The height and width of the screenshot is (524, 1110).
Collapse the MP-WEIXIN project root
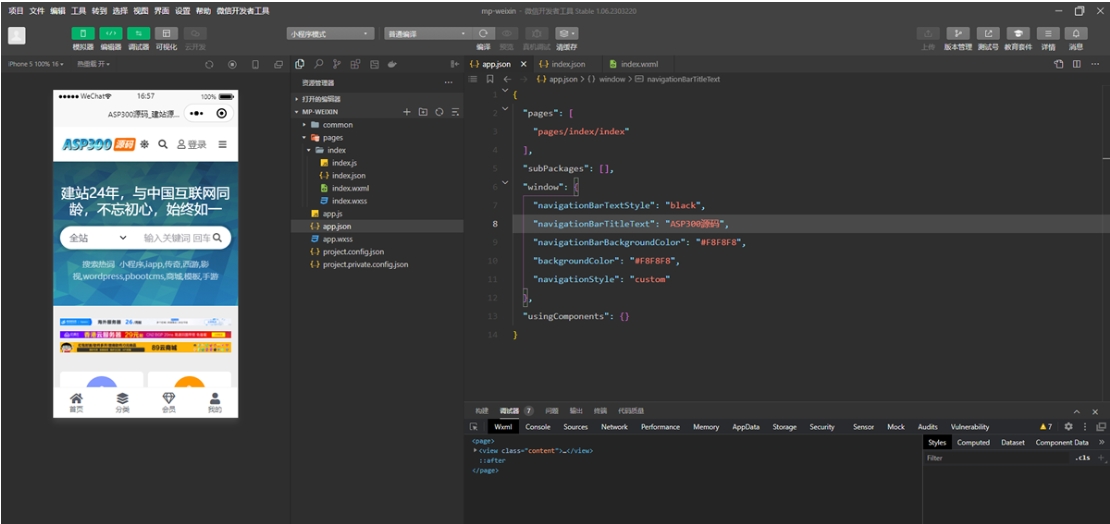(x=321, y=112)
